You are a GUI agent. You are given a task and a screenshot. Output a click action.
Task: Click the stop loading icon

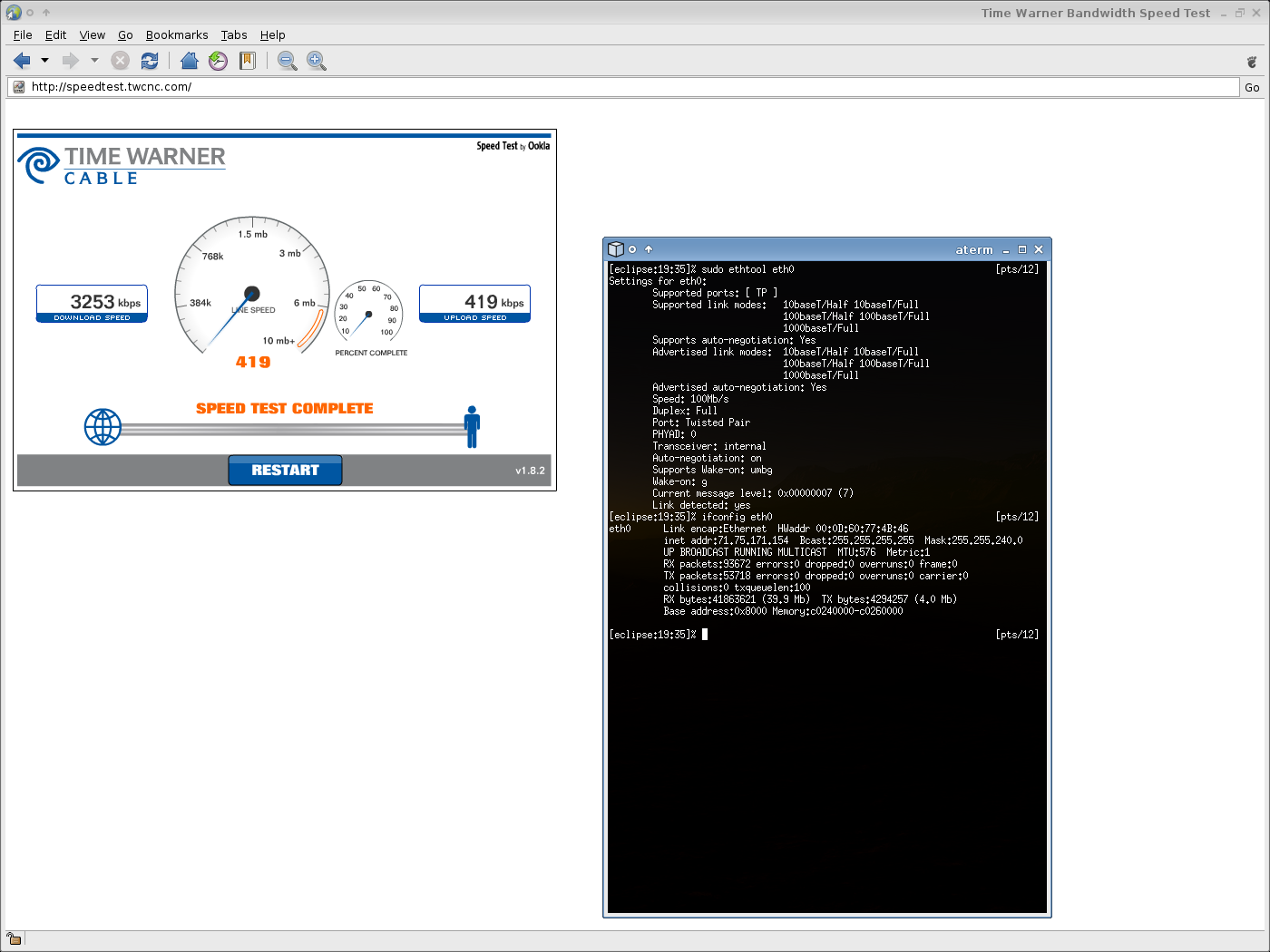(x=121, y=61)
